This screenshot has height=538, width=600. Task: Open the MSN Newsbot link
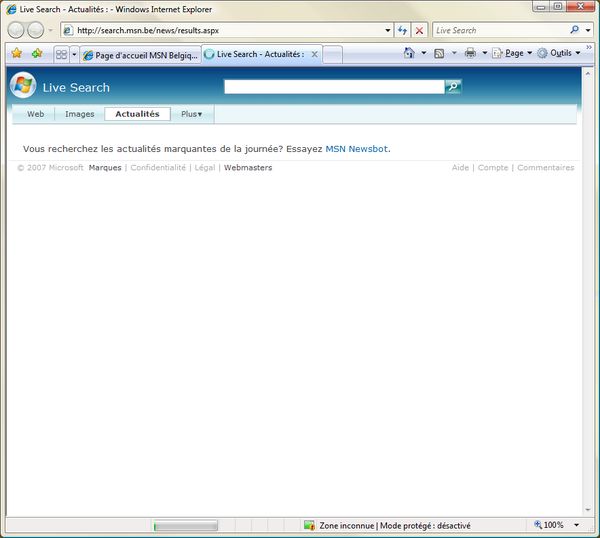[356, 149]
